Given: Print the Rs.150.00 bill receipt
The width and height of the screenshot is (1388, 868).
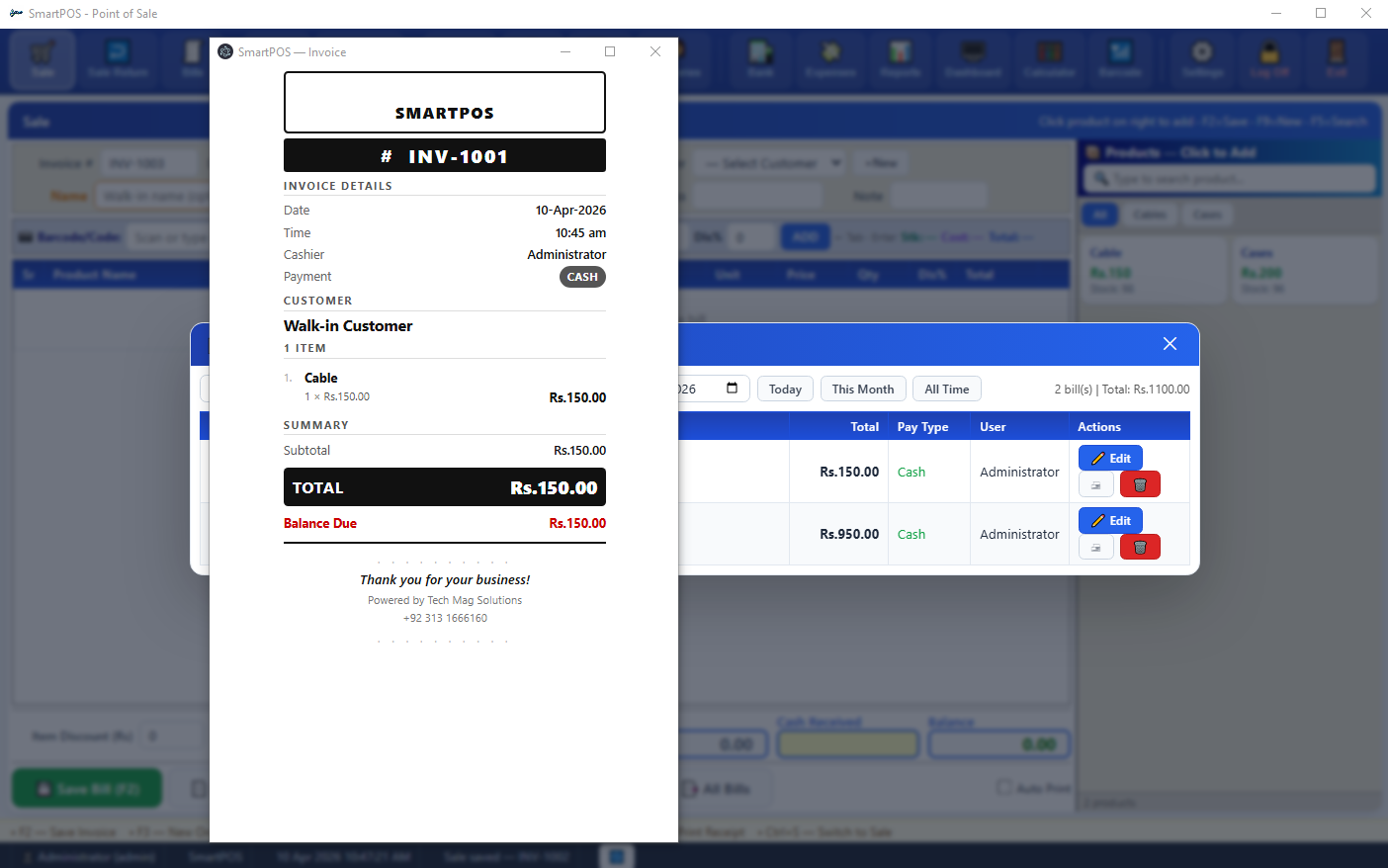Looking at the screenshot, I should (1095, 484).
